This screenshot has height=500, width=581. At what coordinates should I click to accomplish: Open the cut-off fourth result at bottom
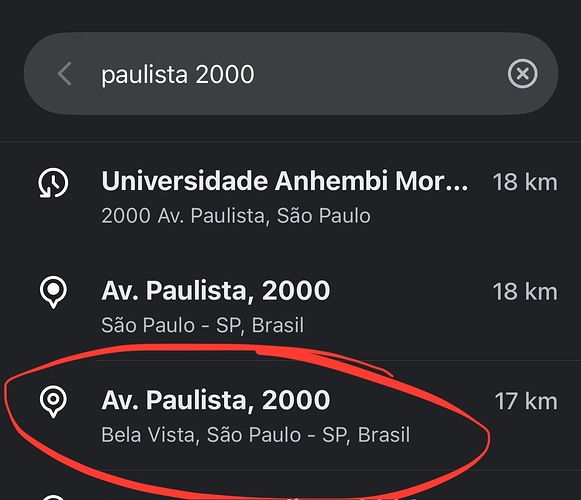click(290, 486)
